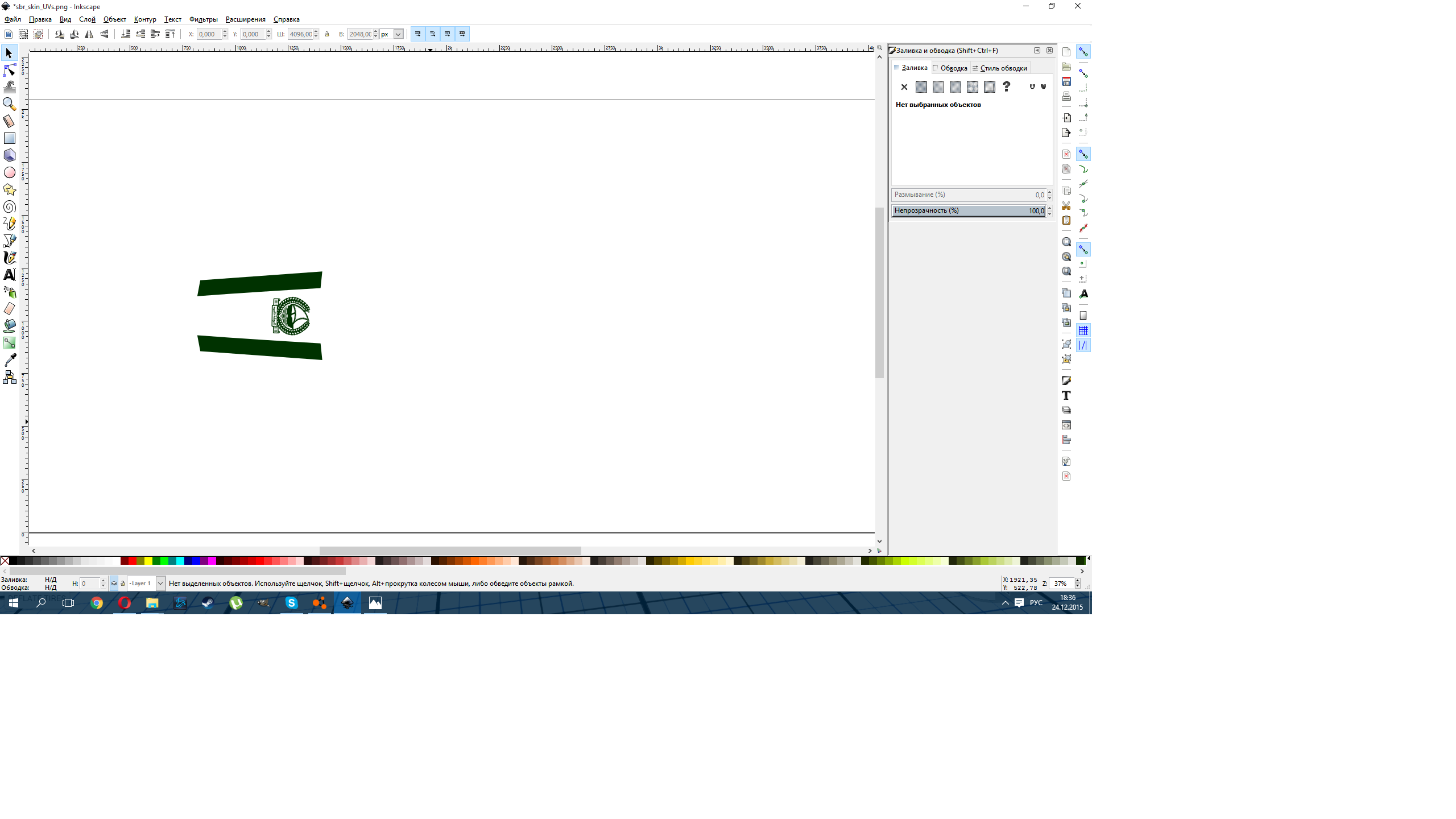Select the Paint Bucket tool

pos(9,326)
